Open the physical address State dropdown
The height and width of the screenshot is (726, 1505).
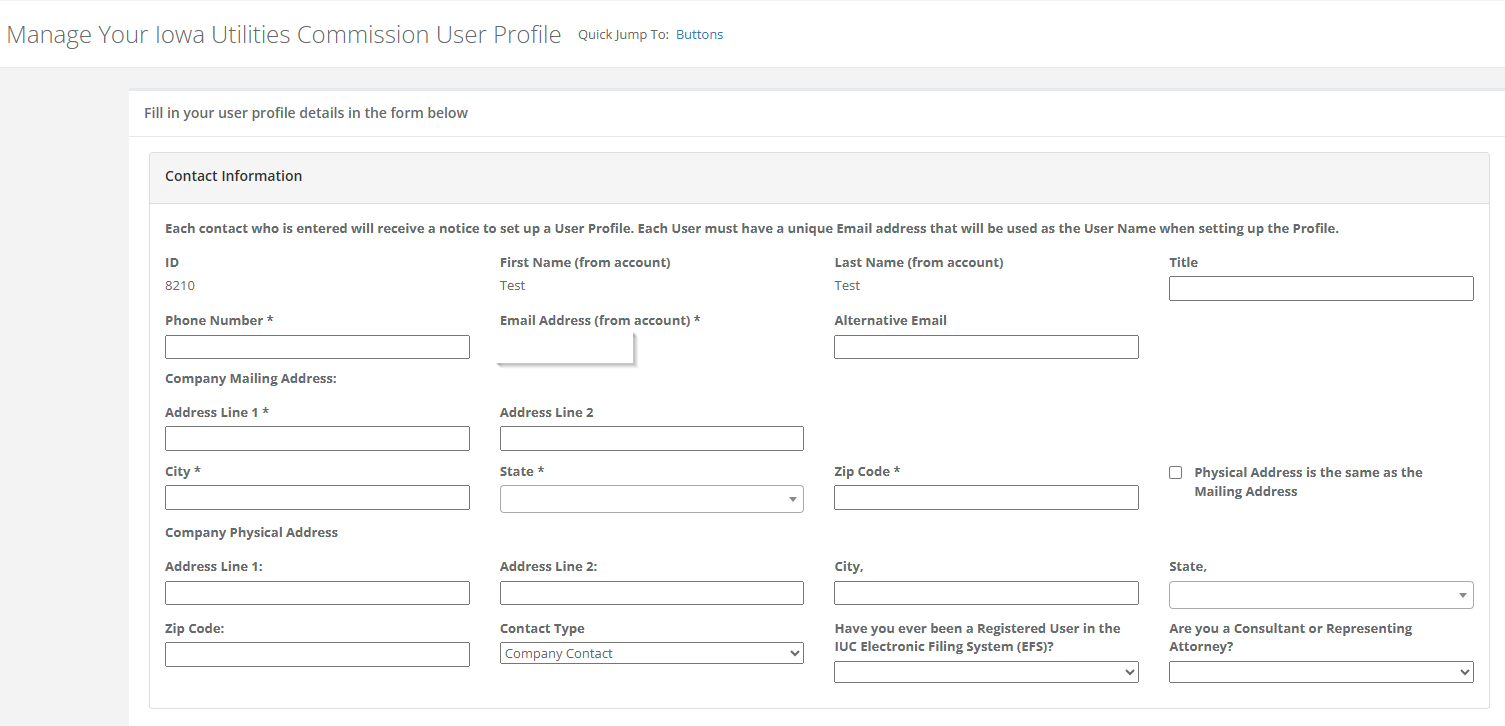click(1320, 595)
